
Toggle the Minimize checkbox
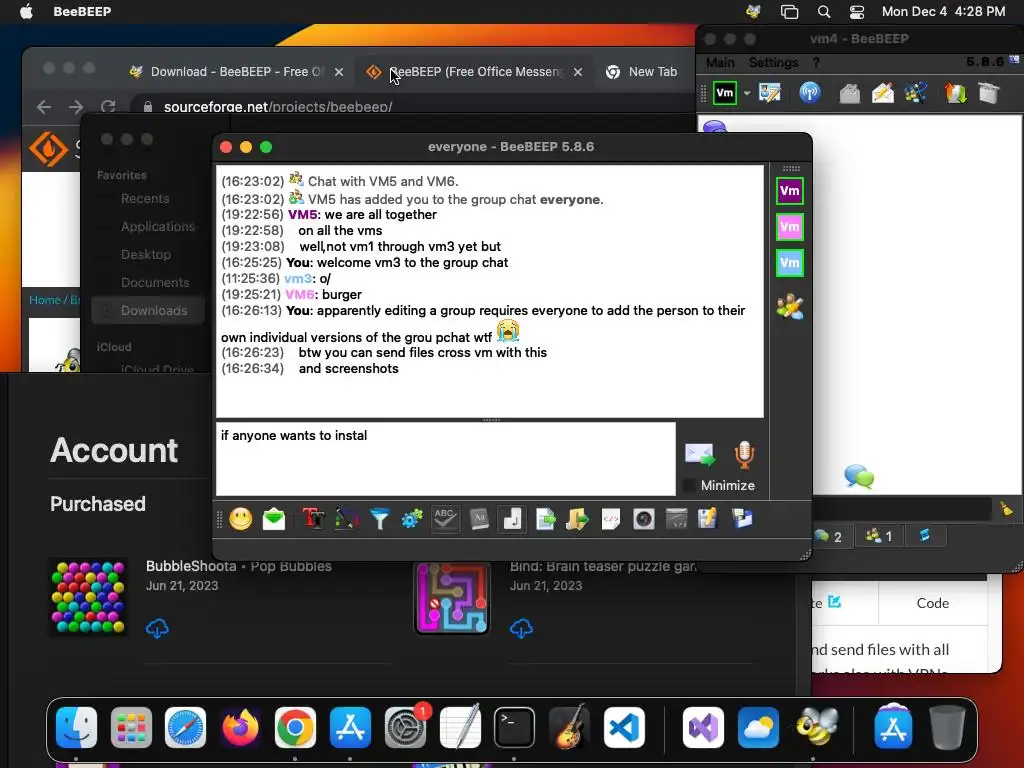click(x=688, y=485)
